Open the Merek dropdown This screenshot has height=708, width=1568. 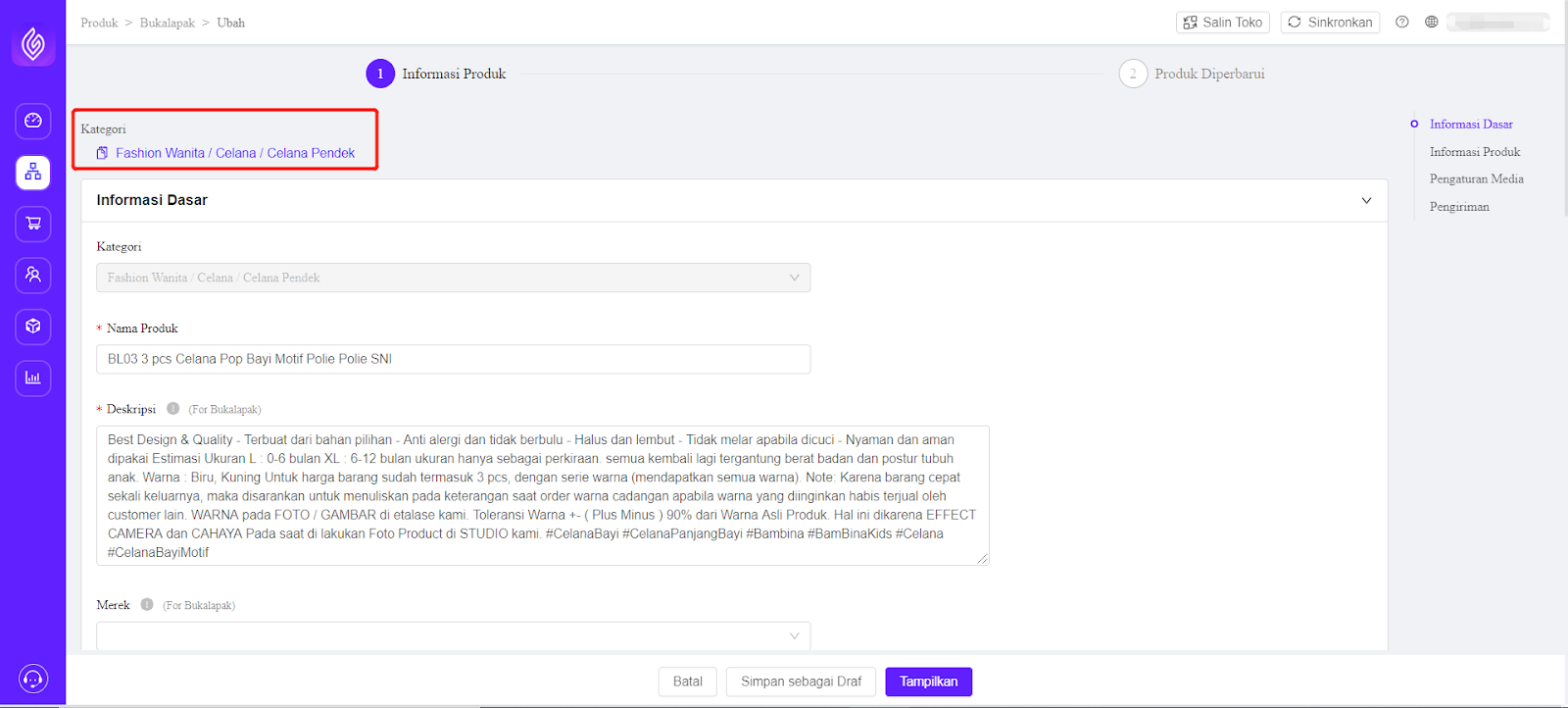tap(453, 635)
